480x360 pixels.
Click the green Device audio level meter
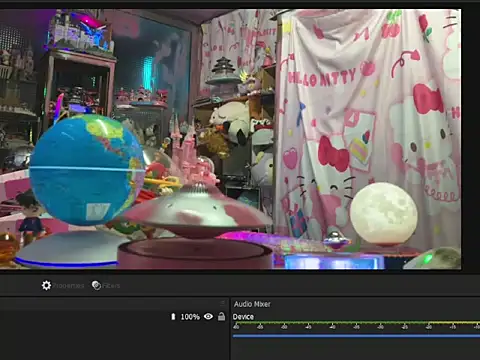tap(356, 323)
